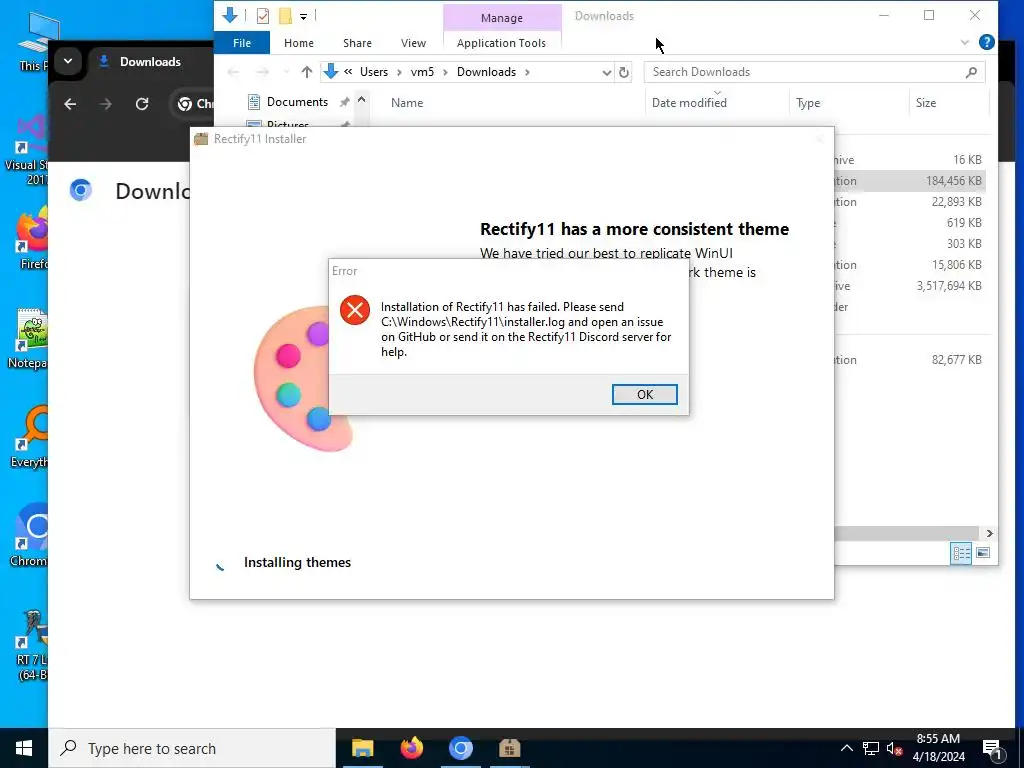Sort files by Type column
1024x768 pixels.
point(808,103)
